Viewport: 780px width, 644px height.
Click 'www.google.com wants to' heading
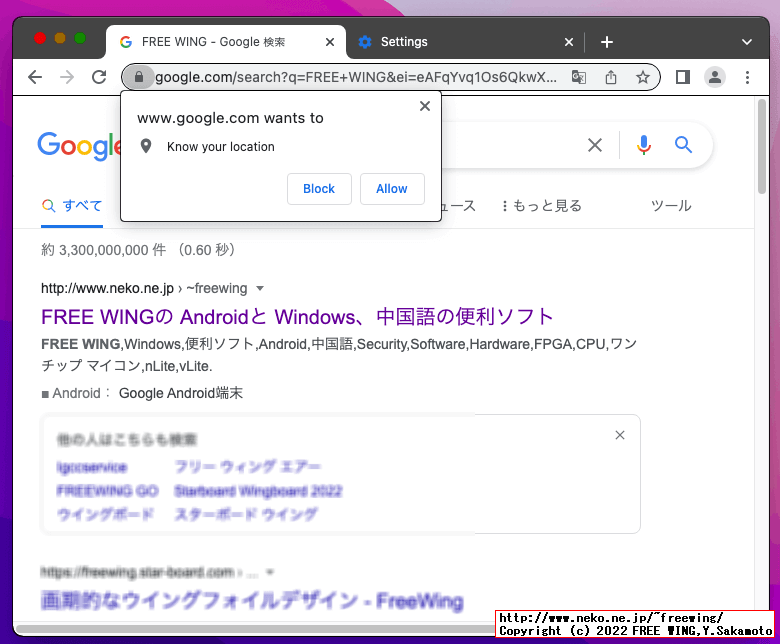point(230,118)
